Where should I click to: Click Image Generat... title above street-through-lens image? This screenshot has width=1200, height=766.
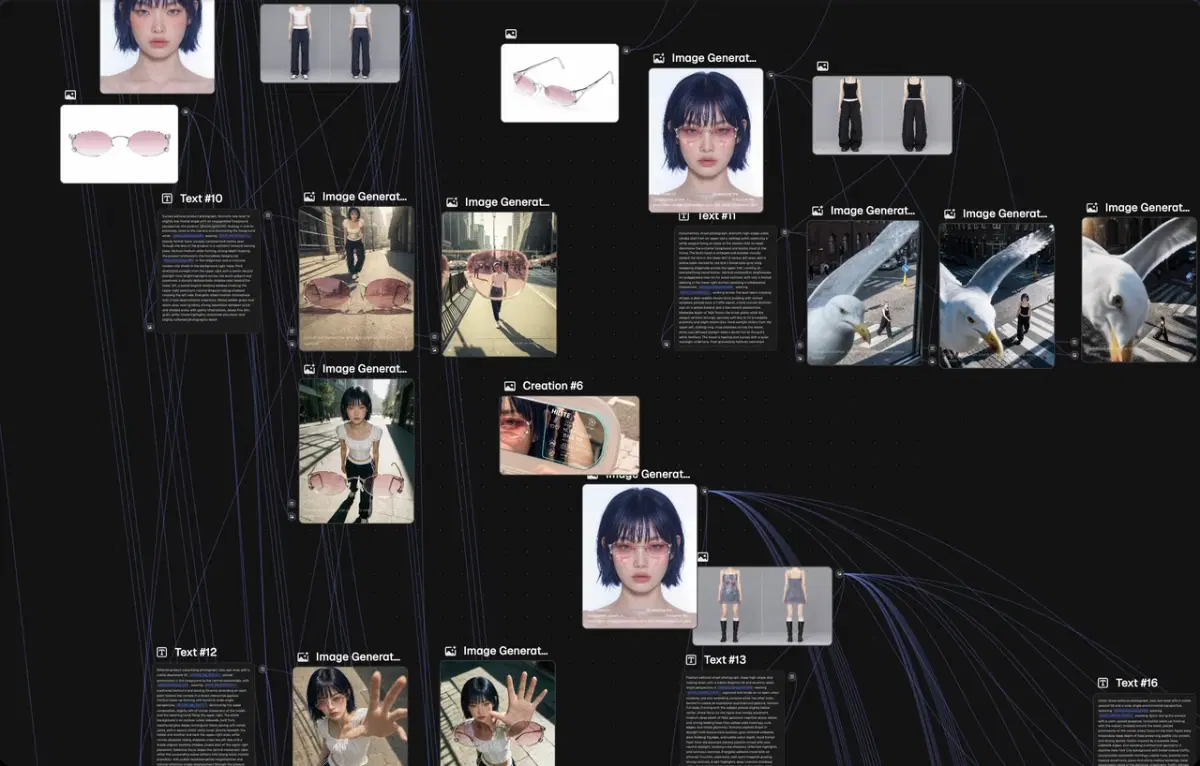[x=508, y=202]
